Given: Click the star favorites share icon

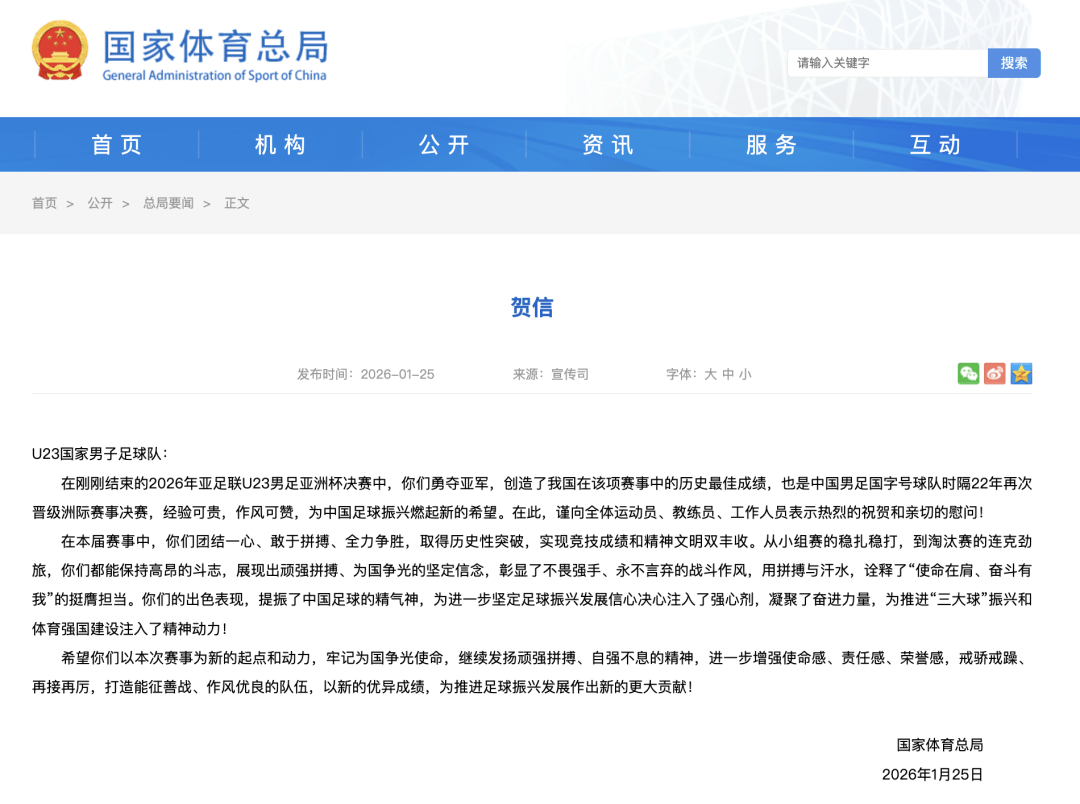Looking at the screenshot, I should point(1020,374).
